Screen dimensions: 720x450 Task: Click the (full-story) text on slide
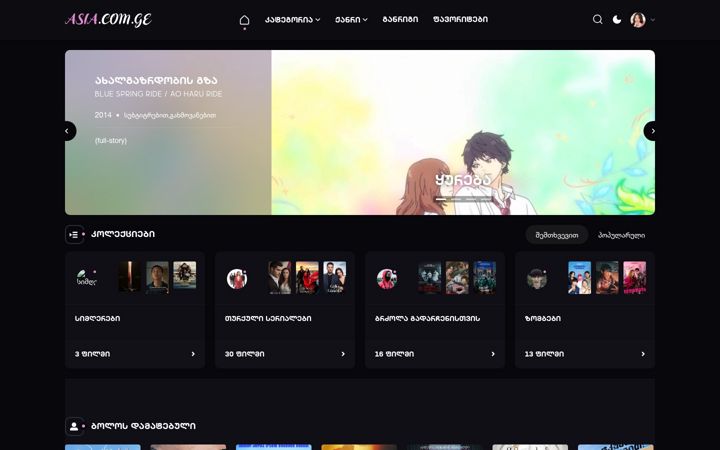point(111,141)
